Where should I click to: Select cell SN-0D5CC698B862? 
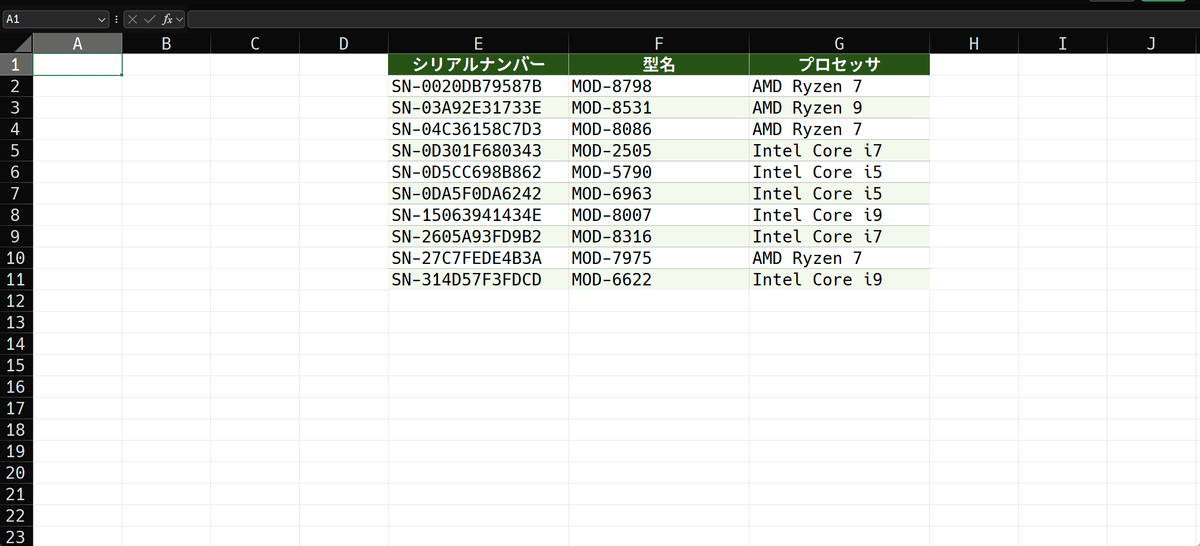479,172
